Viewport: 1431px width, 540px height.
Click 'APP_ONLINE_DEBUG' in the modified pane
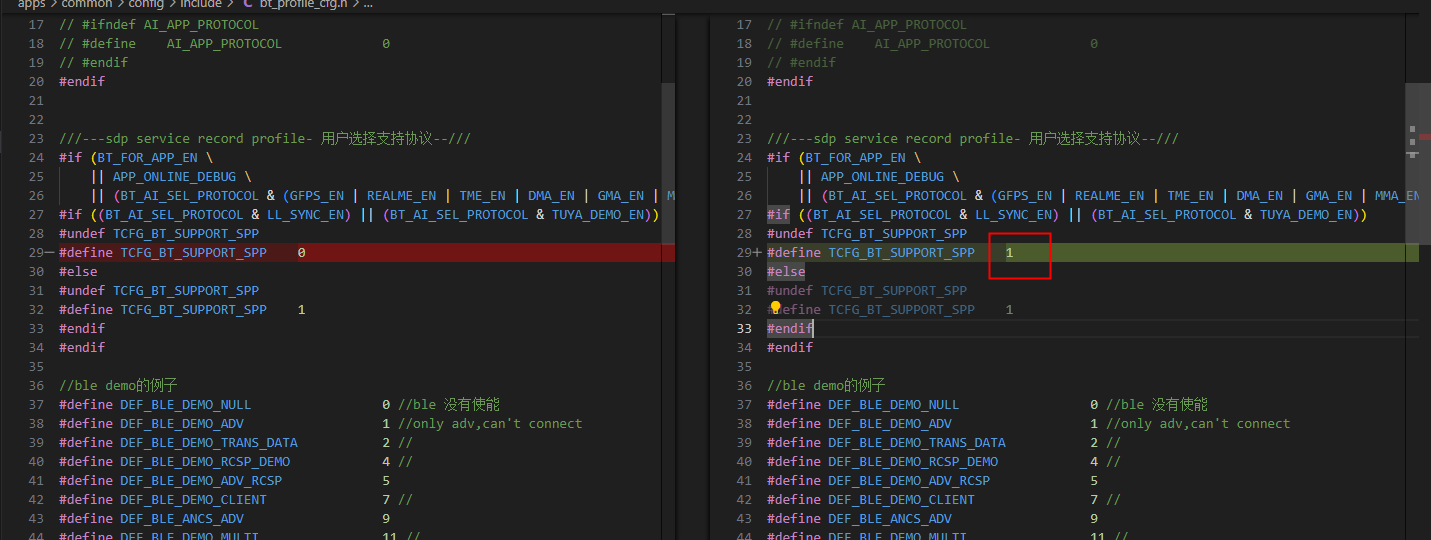pyautogui.click(x=882, y=177)
